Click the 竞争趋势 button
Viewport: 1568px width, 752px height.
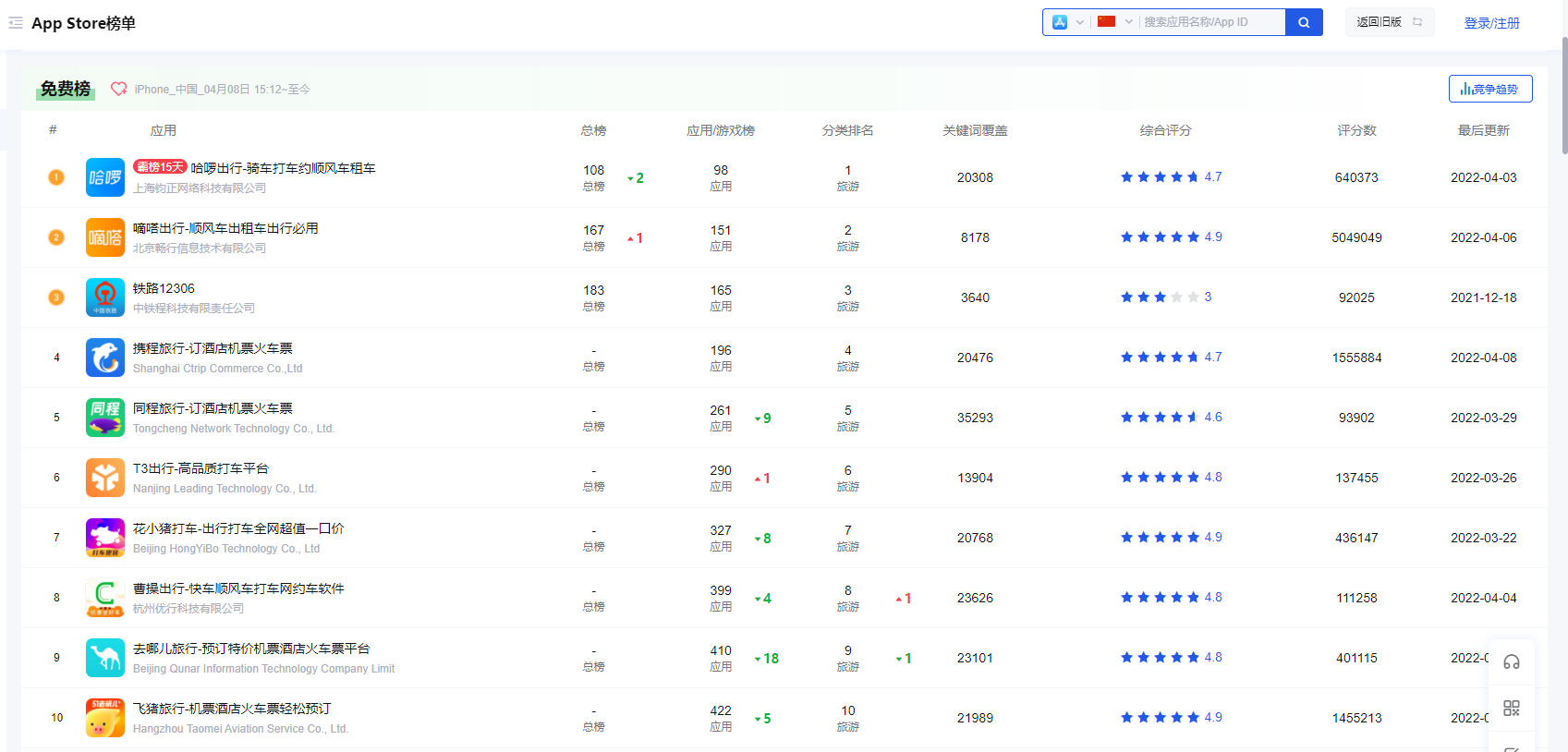[1489, 89]
